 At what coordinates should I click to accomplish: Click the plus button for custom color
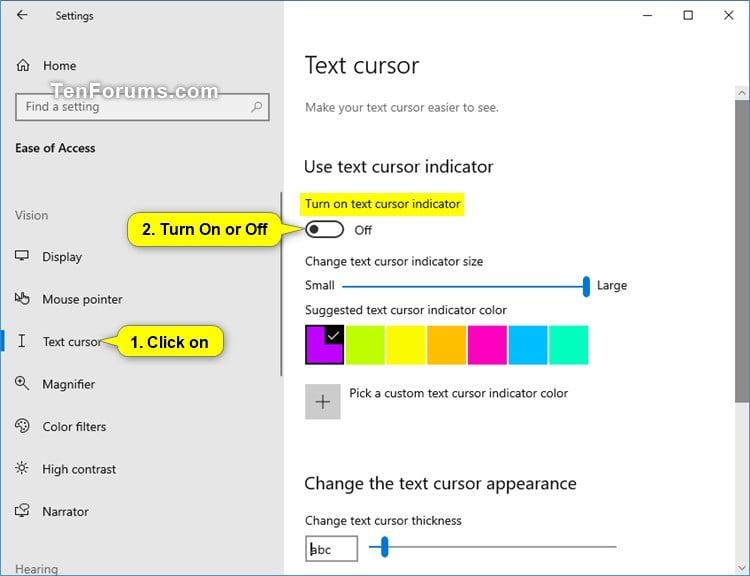click(323, 401)
